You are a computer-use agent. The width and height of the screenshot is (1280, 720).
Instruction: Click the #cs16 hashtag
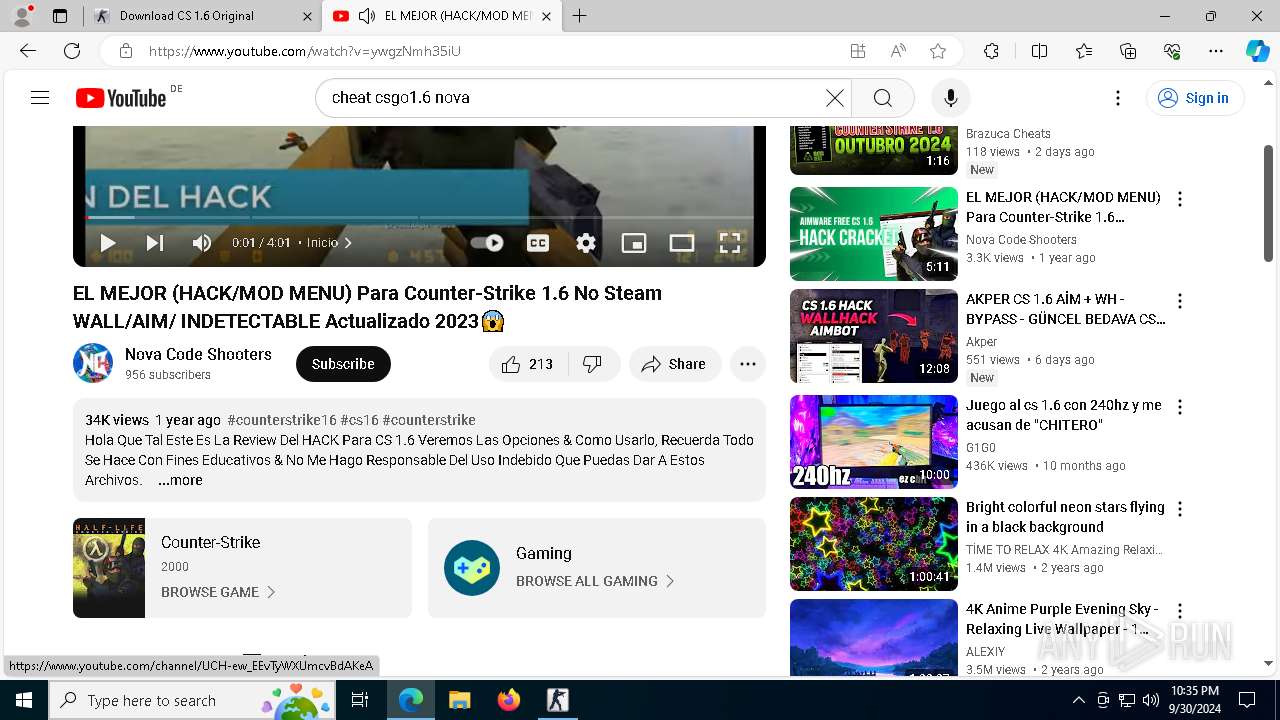[x=359, y=420]
